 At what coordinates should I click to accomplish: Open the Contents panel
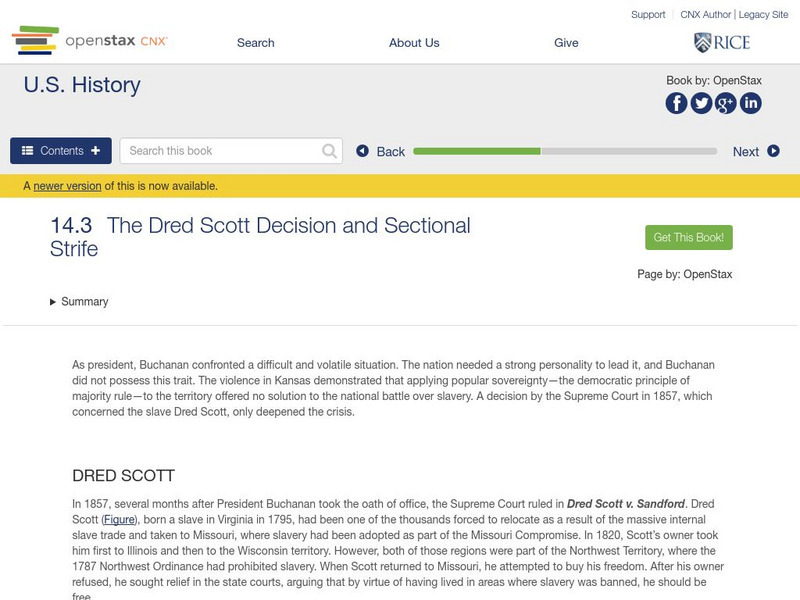point(61,151)
